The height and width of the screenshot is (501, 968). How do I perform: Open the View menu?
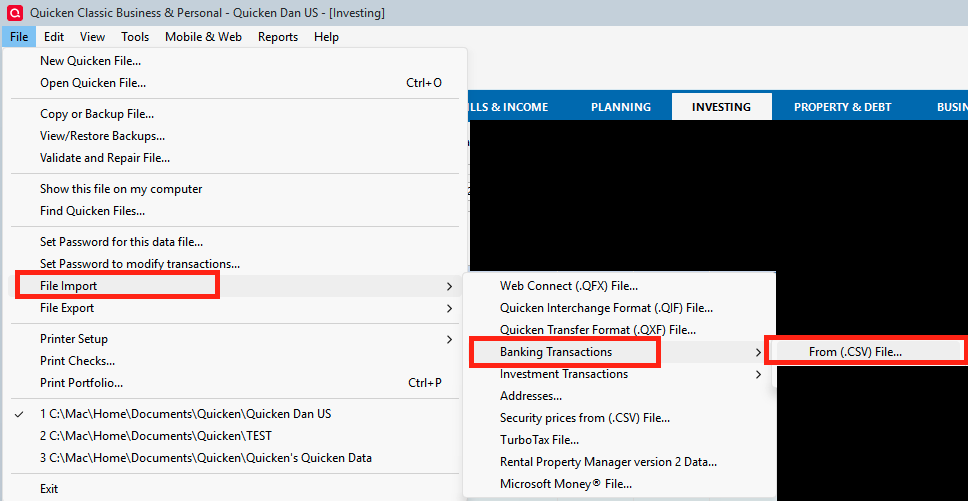pos(93,37)
